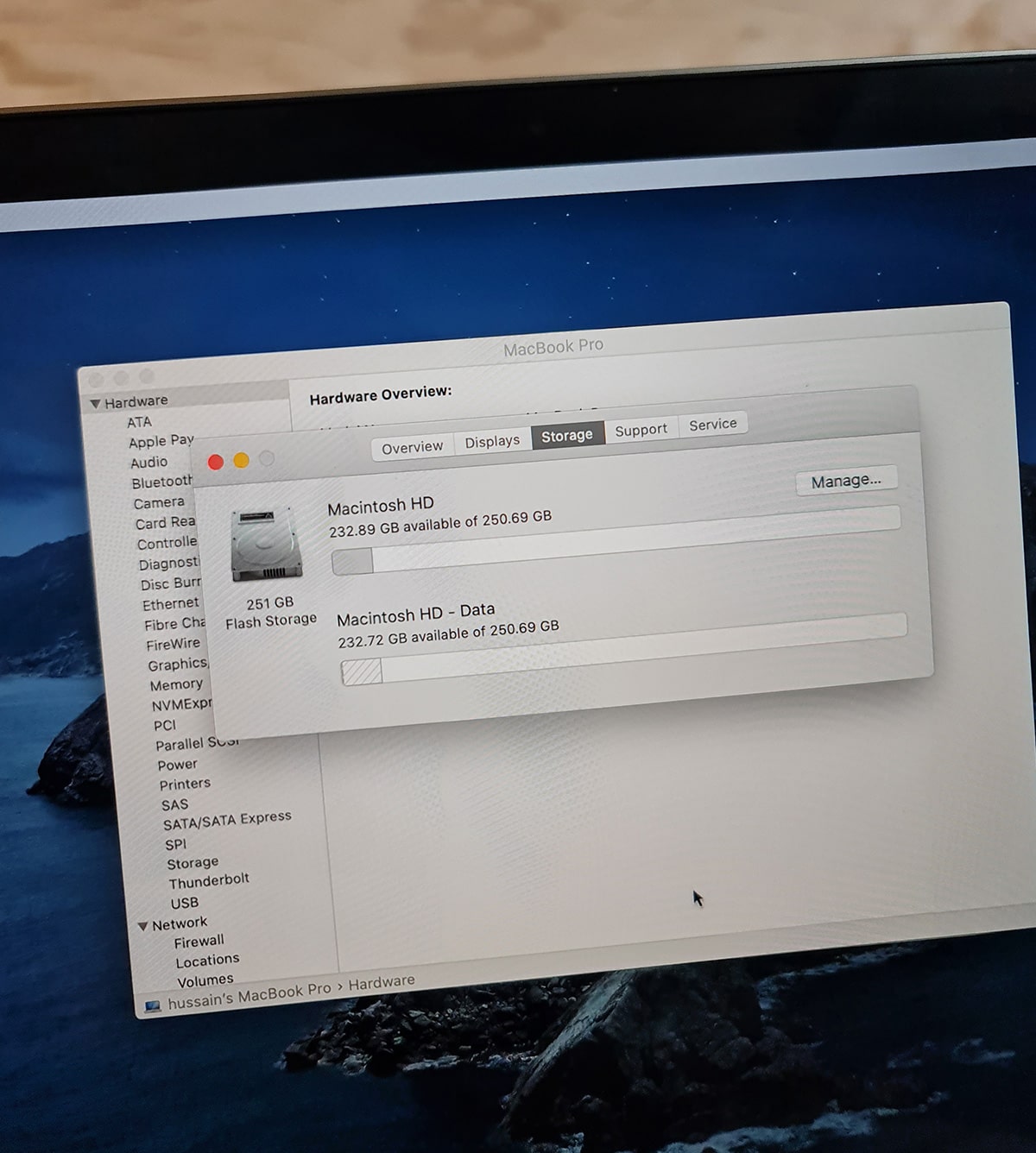Click the computer icon in the path bar
The height and width of the screenshot is (1153, 1036).
[153, 1006]
